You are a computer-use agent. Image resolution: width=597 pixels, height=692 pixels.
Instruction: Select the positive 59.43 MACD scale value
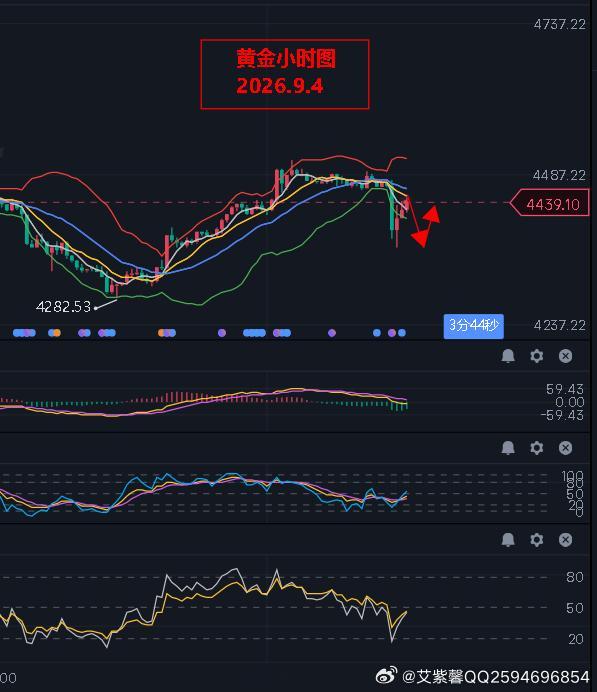[565, 389]
